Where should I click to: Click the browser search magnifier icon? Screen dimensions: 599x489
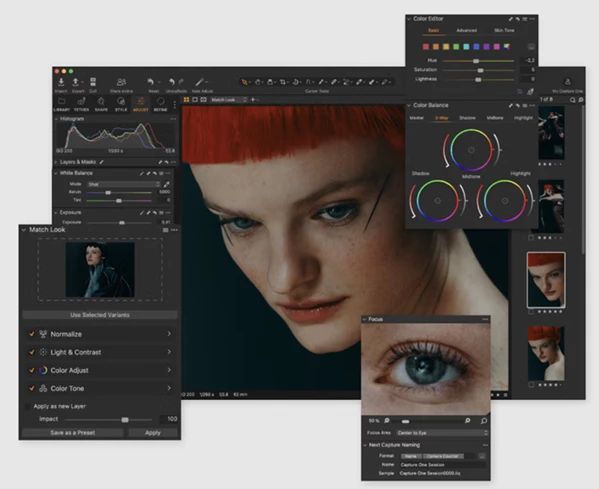coord(573,100)
